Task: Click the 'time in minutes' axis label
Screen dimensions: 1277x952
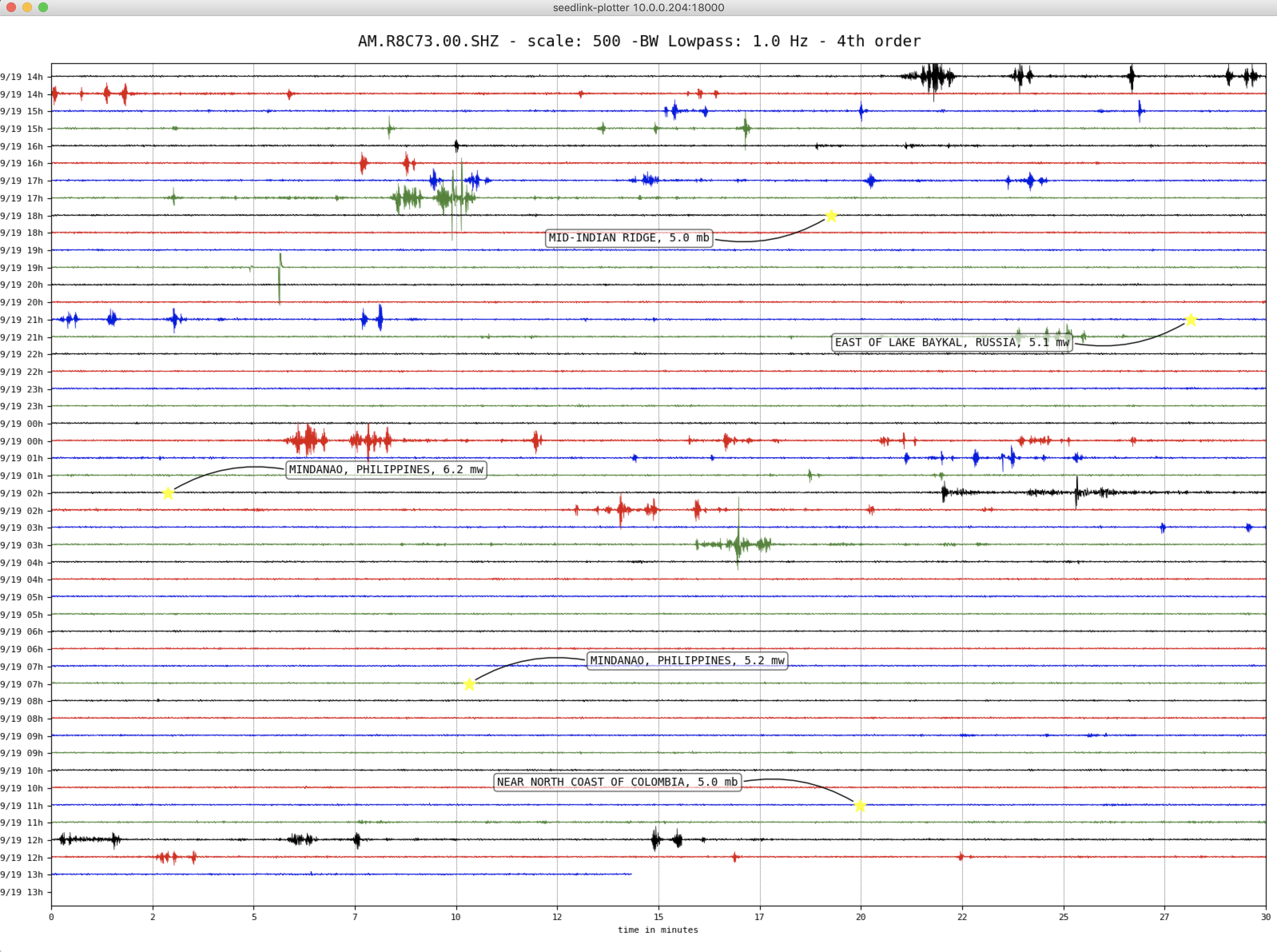Action: tap(658, 930)
